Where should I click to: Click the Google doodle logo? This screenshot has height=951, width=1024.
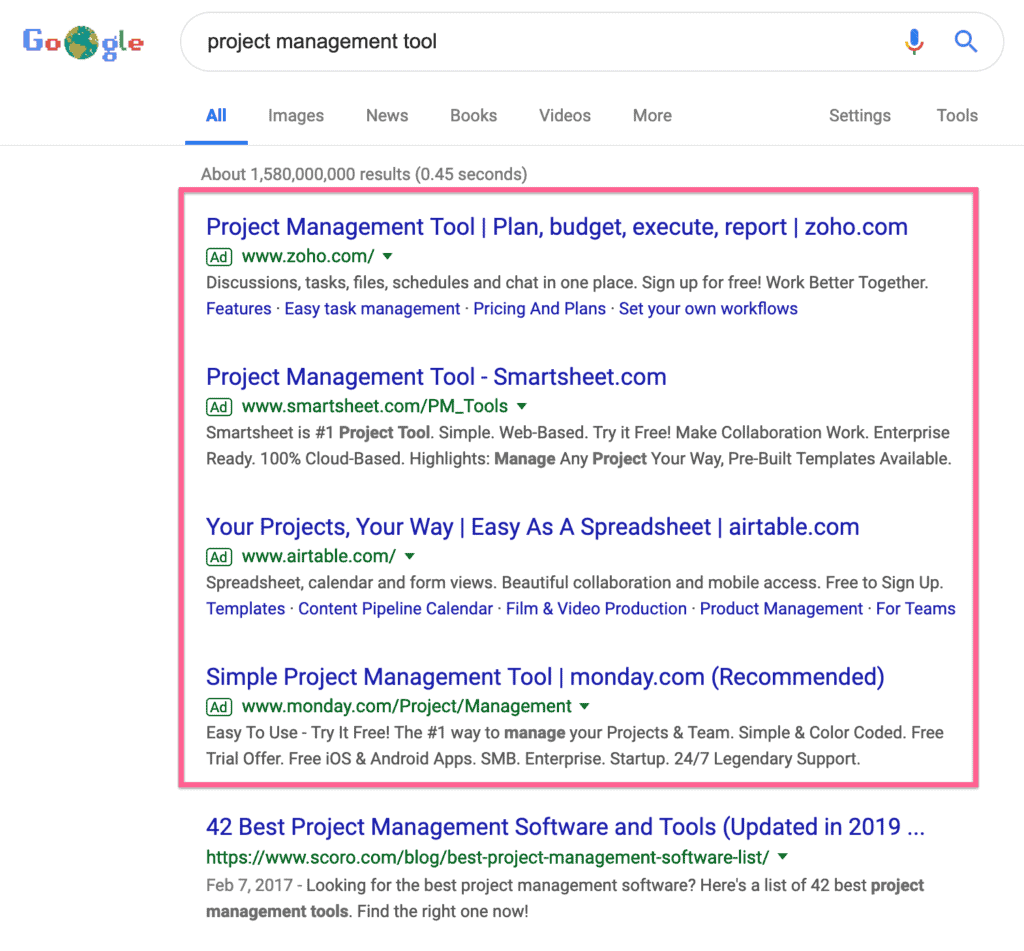[83, 42]
